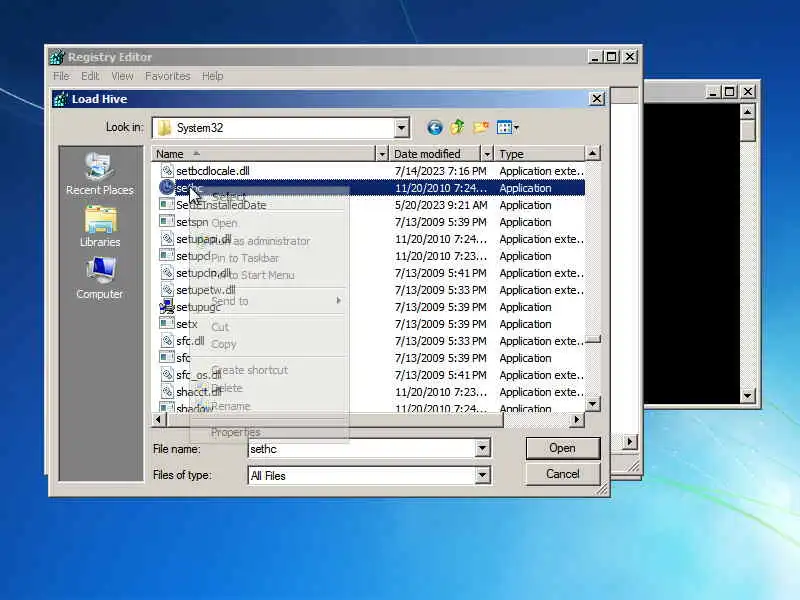Image resolution: width=800 pixels, height=600 pixels.
Task: Choose Create shortcut in the context menu
Action: 269,370
